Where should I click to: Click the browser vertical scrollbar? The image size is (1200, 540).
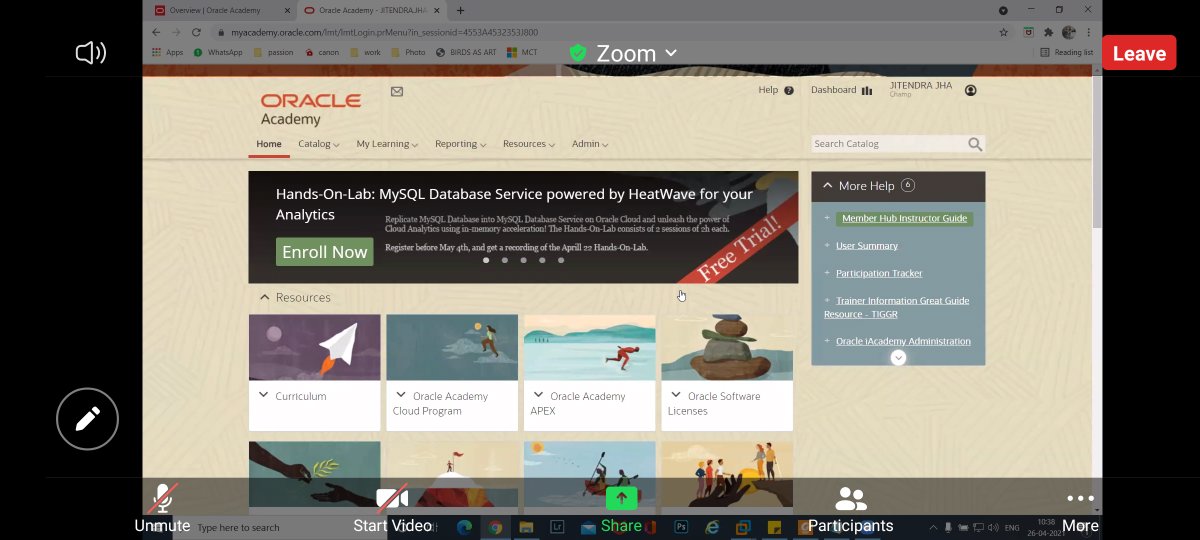pyautogui.click(x=1097, y=150)
